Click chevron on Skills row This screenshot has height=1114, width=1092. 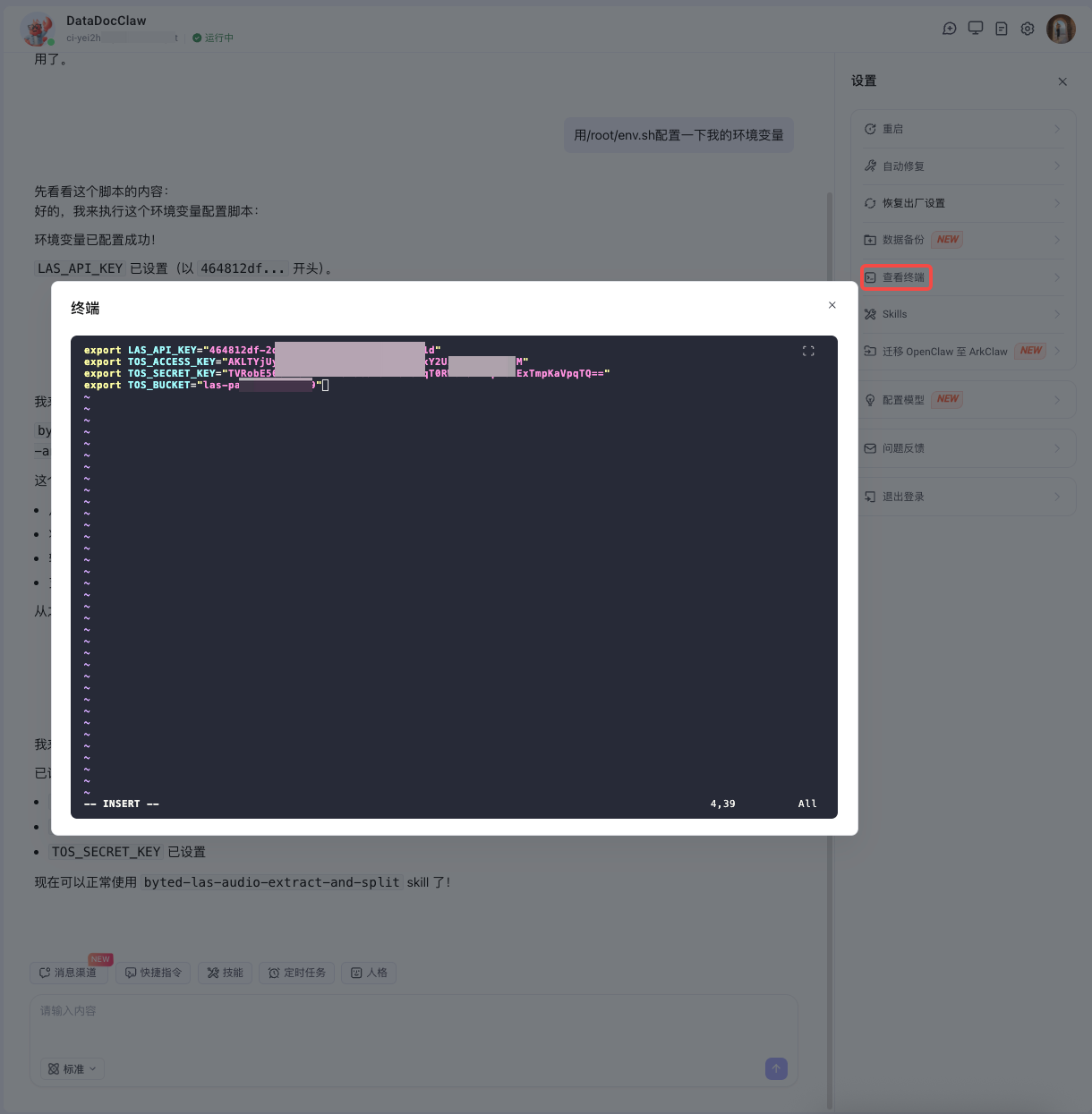[x=1057, y=314]
